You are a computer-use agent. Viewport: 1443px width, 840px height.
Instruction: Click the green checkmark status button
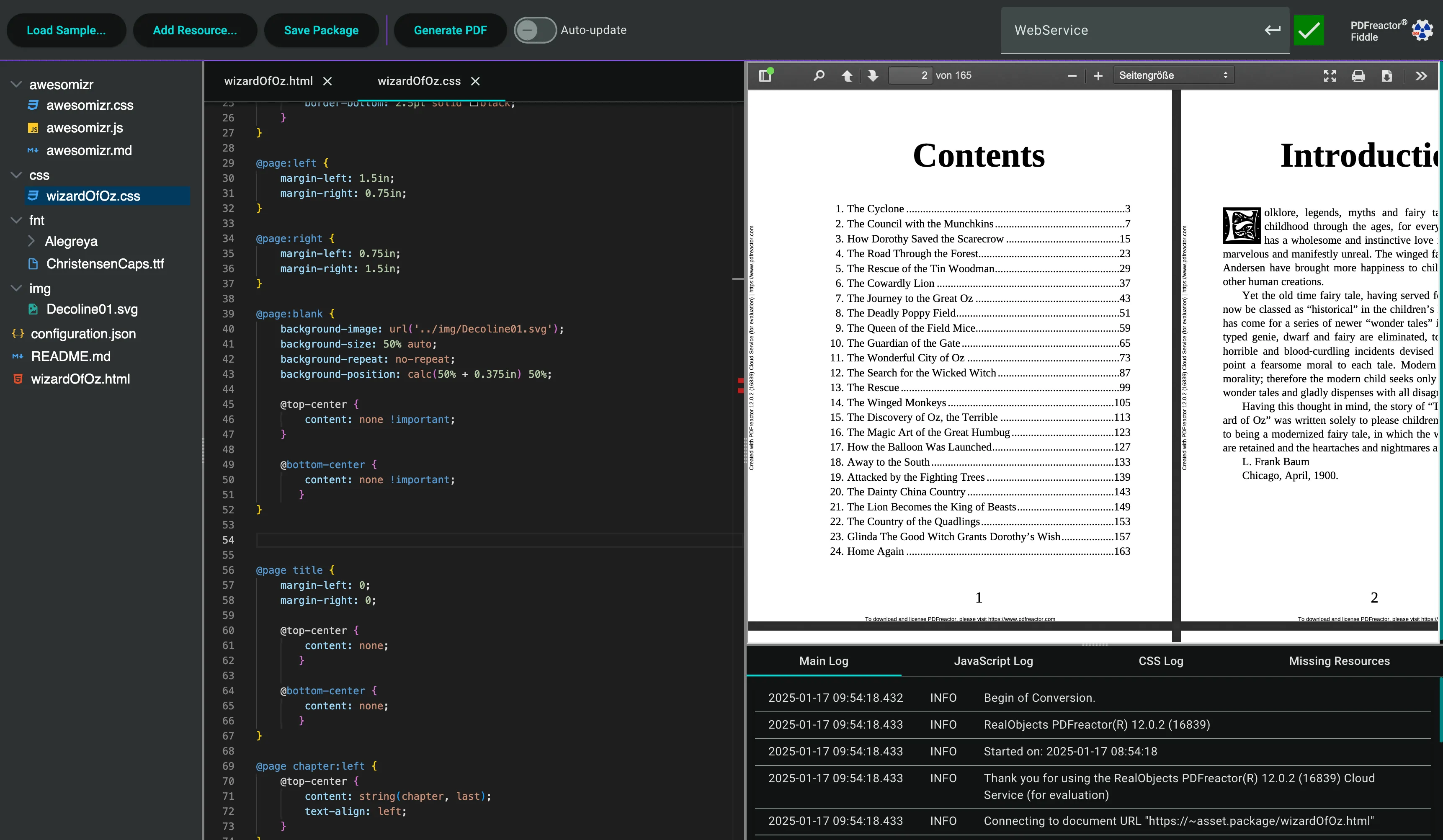click(1309, 30)
